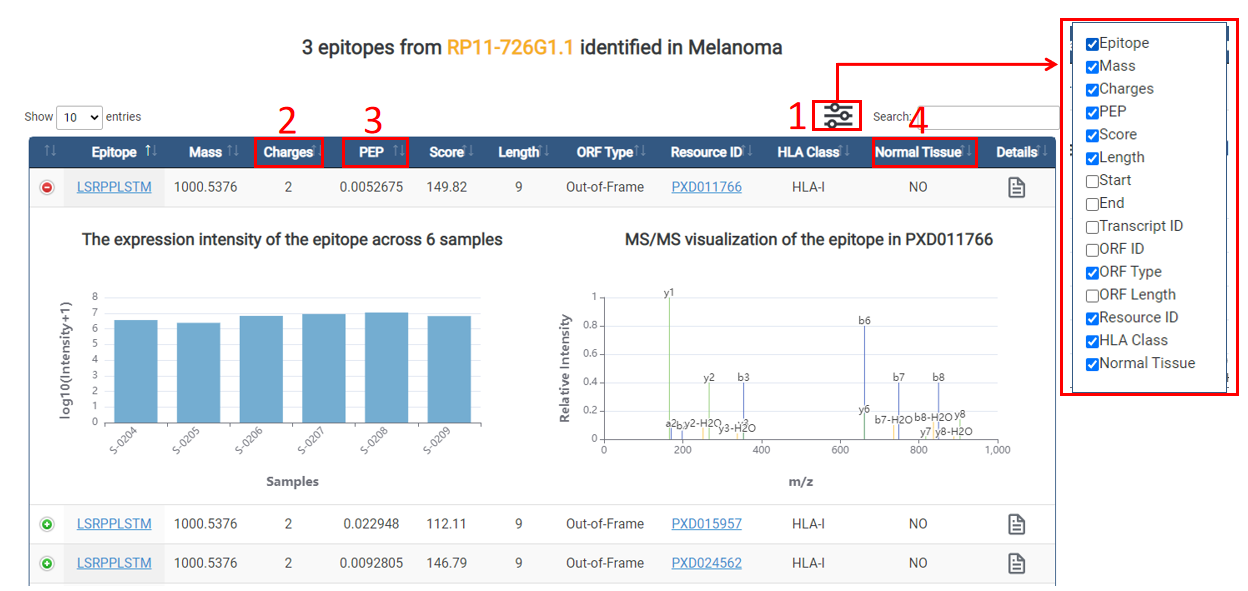
Task: Uncheck the Epitope column checkbox
Action: [1092, 44]
